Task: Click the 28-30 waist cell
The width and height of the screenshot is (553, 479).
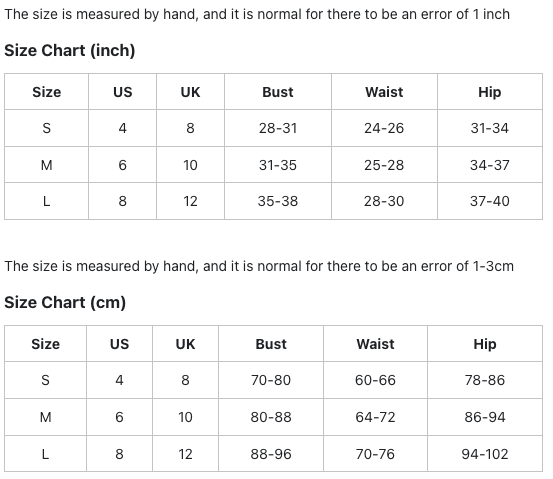Action: coord(384,201)
